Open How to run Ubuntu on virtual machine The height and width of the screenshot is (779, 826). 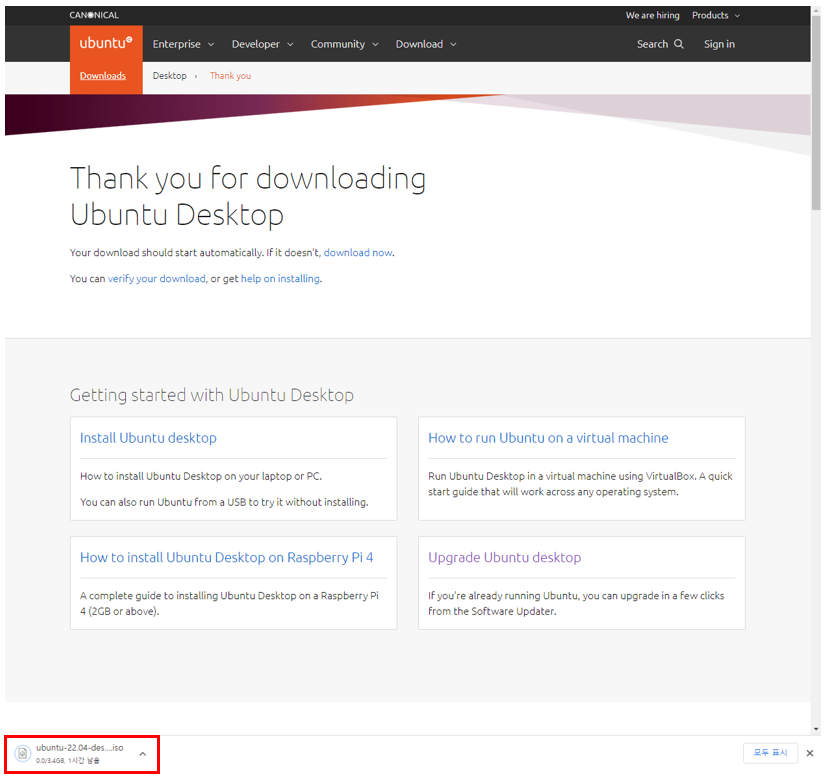[548, 438]
